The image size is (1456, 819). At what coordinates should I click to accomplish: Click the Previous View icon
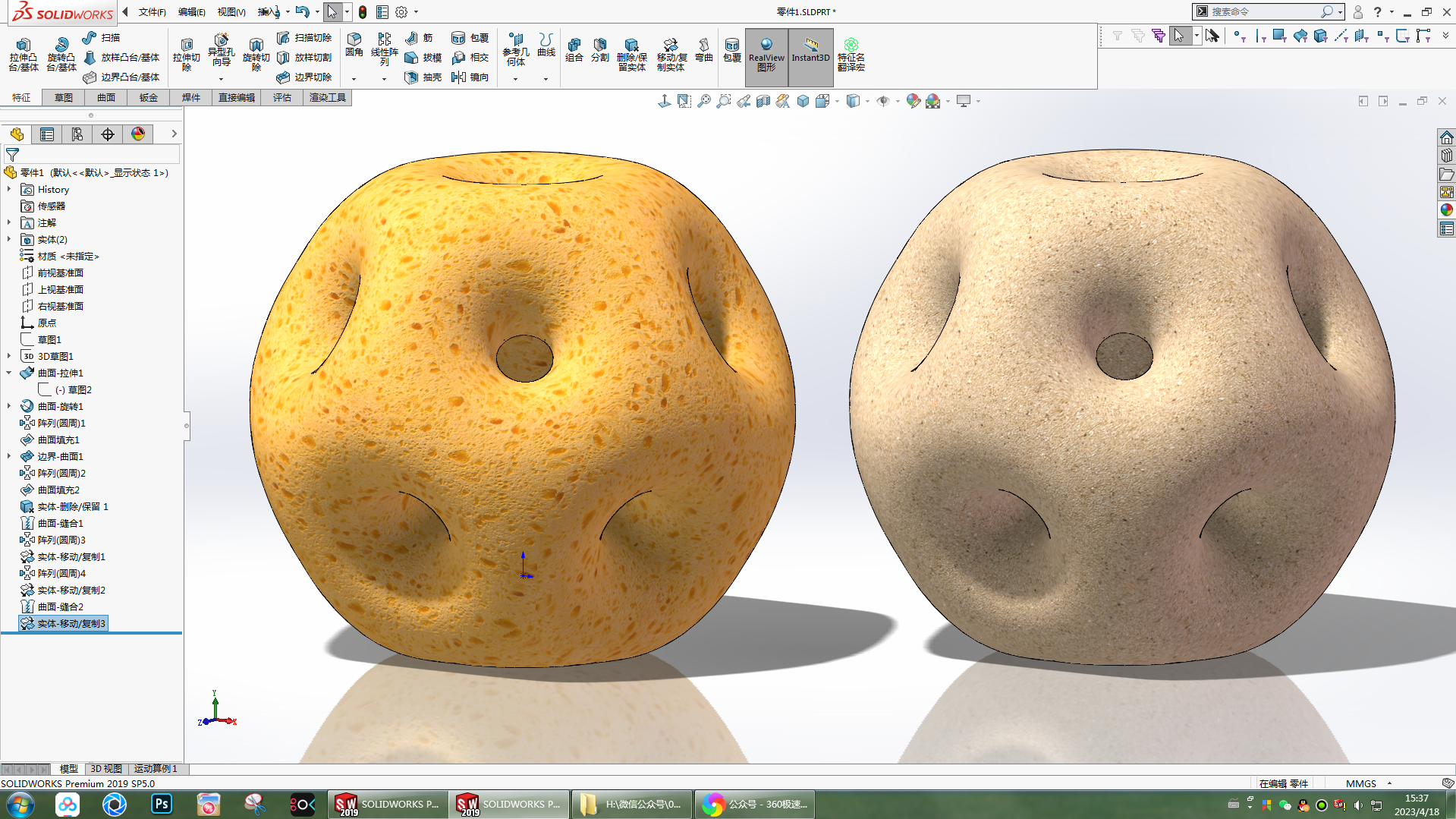[x=744, y=101]
